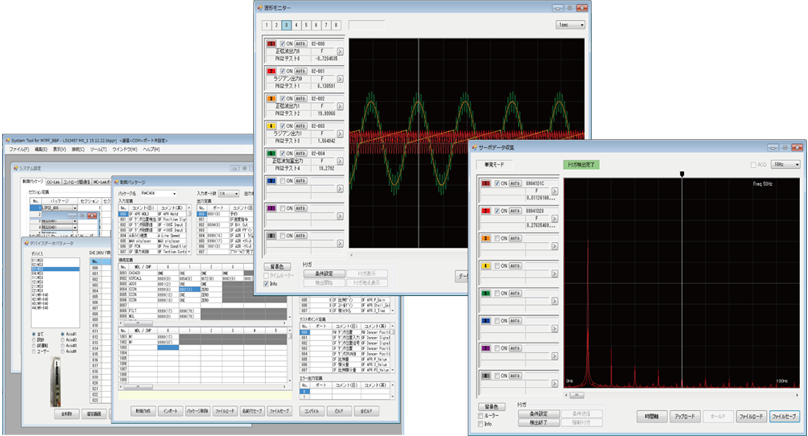The image size is (808, 436).
Task: Click 新規作成 button in 制御パッケージ window
Action: (143, 411)
